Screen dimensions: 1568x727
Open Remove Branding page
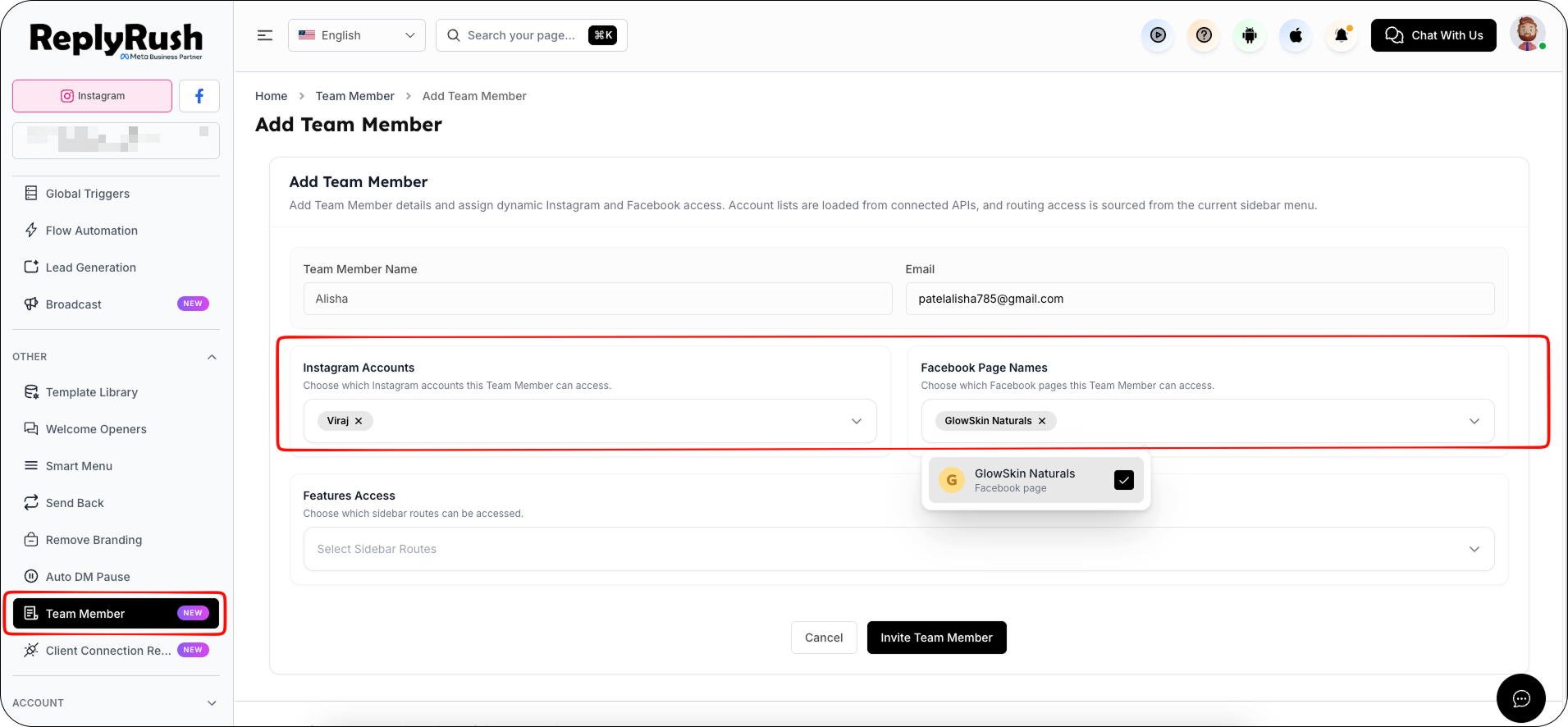tap(116, 539)
